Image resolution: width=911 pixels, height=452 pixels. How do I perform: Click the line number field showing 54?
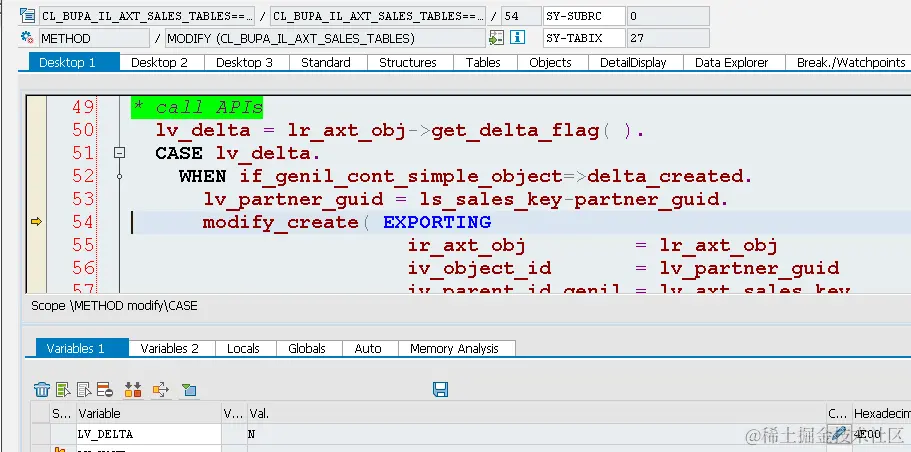coord(521,16)
